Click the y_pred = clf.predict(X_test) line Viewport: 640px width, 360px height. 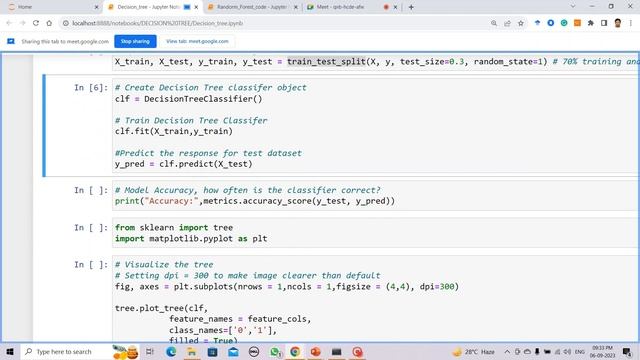[184, 164]
